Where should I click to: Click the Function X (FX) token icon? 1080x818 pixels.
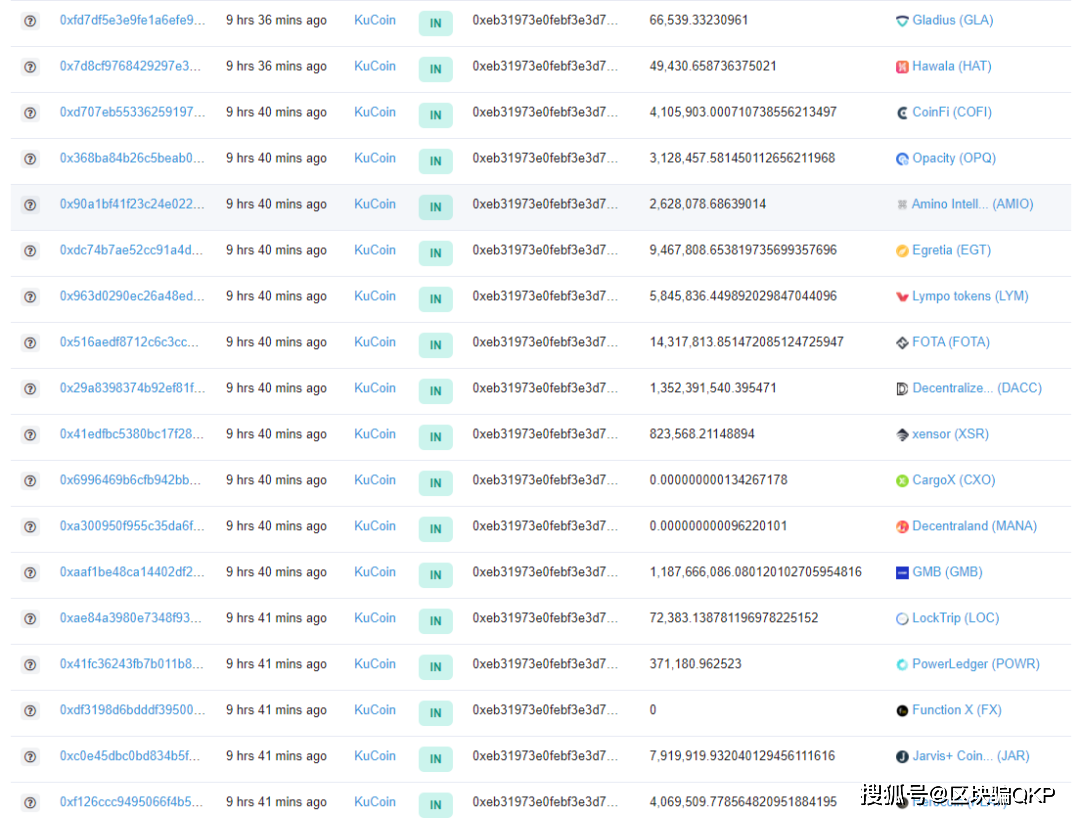tap(902, 711)
